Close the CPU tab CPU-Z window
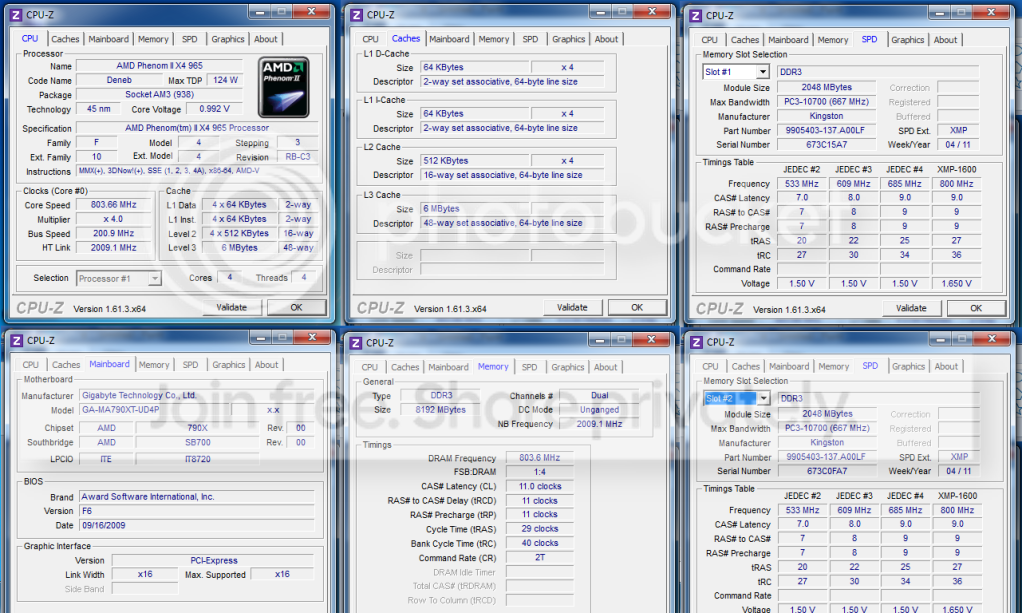 click(x=312, y=12)
